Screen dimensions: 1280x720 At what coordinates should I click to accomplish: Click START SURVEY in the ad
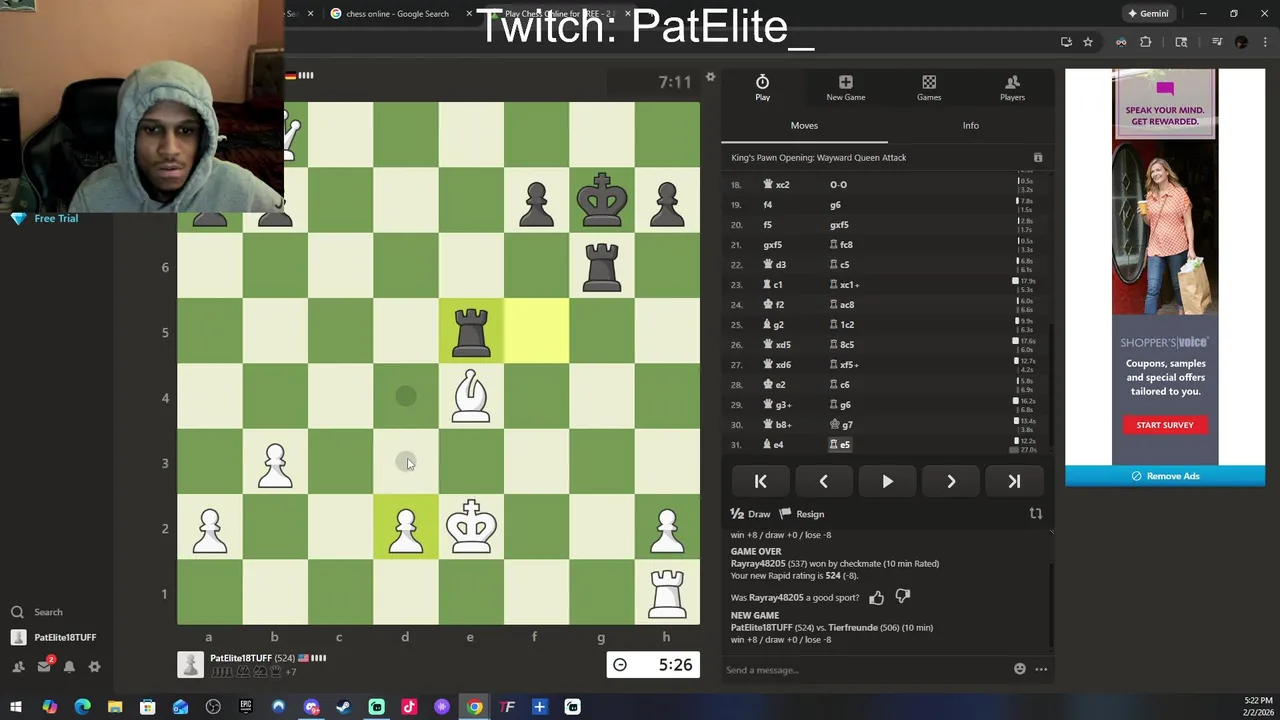tap(1165, 425)
